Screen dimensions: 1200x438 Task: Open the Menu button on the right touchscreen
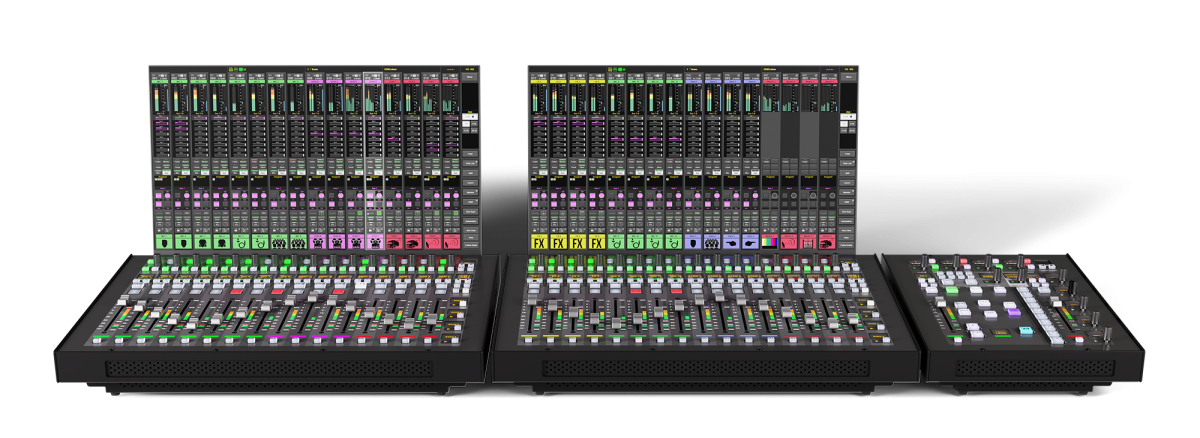click(x=849, y=76)
